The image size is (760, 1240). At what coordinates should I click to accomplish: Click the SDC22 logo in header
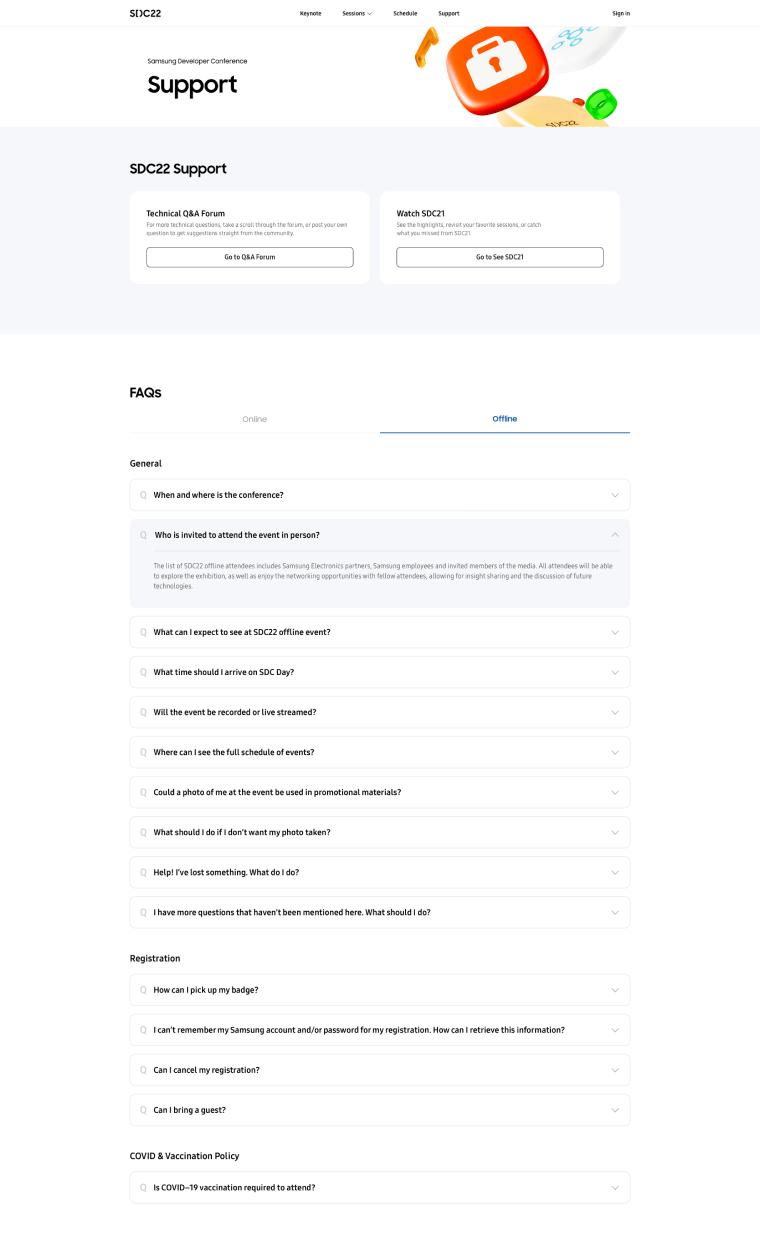tap(145, 13)
